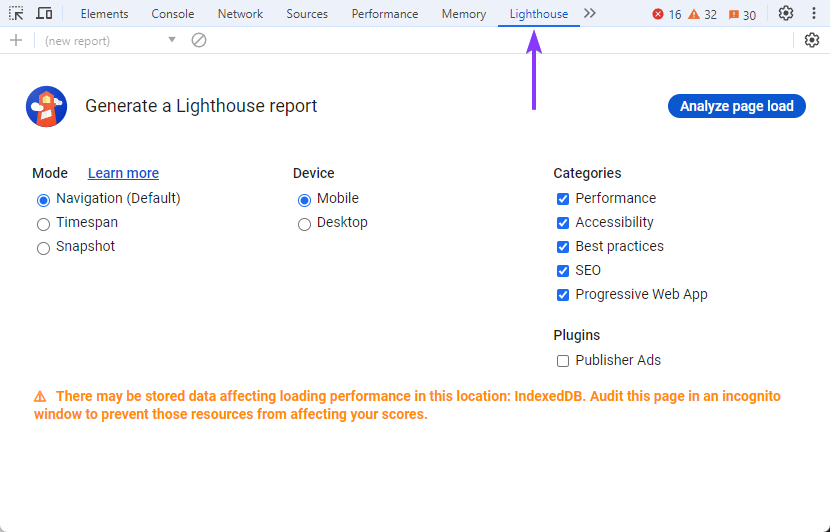Switch to the Network tab
The width and height of the screenshot is (830, 532).
(x=240, y=14)
